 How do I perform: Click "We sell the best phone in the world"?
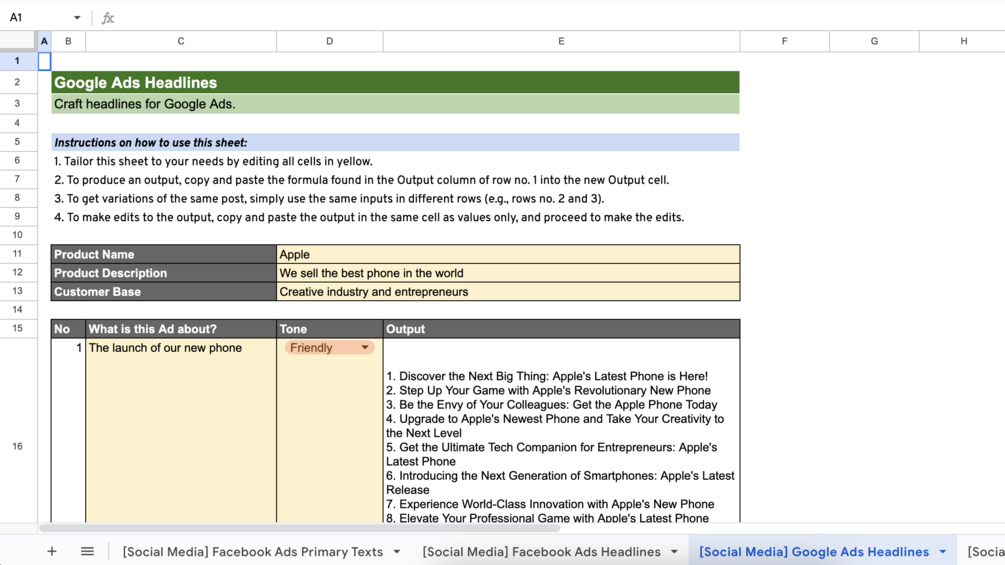pyautogui.click(x=508, y=273)
